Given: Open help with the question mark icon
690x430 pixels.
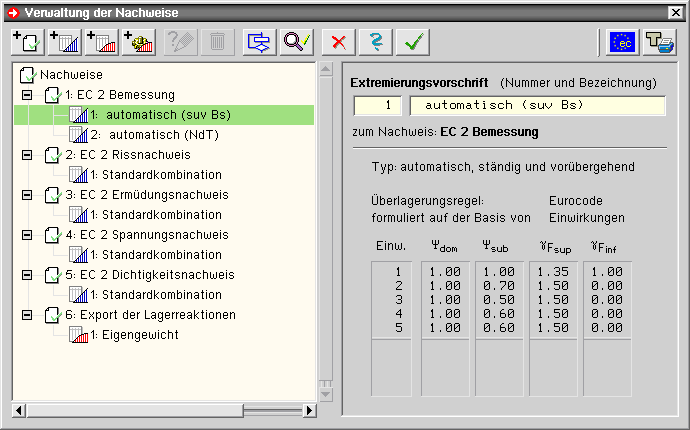Looking at the screenshot, I should click(x=374, y=42).
